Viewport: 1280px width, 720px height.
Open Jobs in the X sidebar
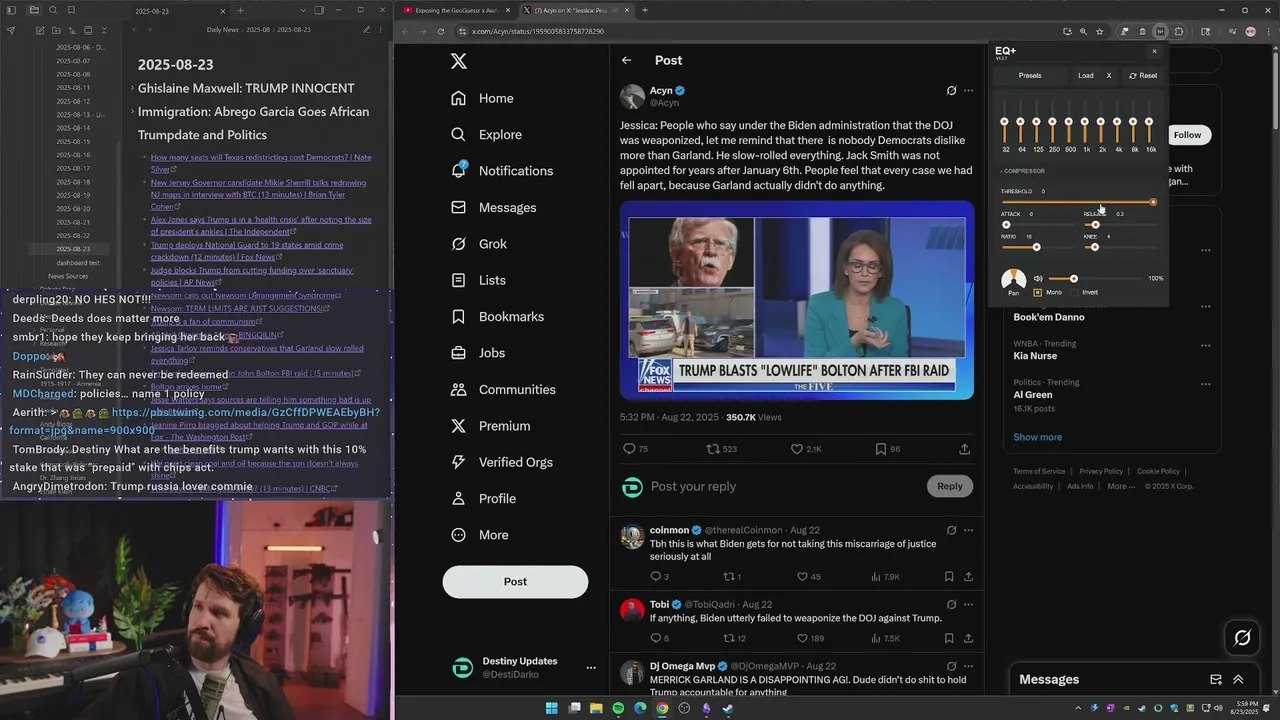[x=478, y=353]
